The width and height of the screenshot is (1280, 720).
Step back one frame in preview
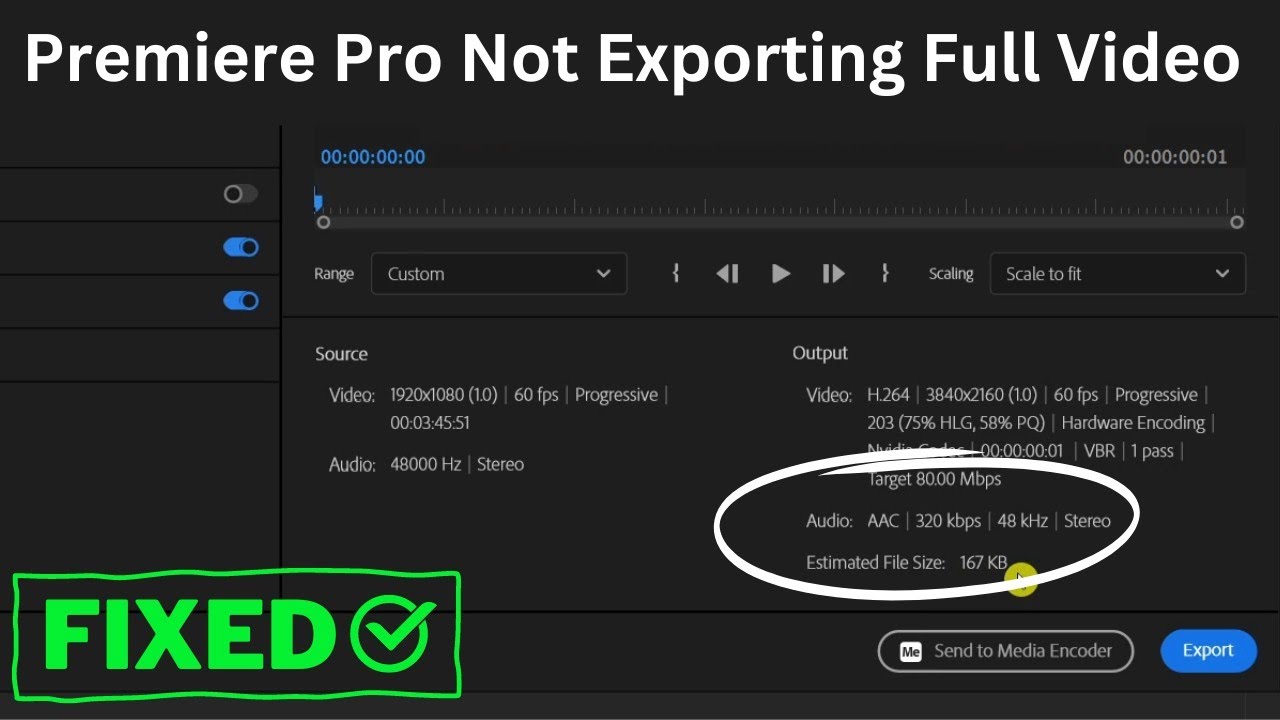point(728,274)
